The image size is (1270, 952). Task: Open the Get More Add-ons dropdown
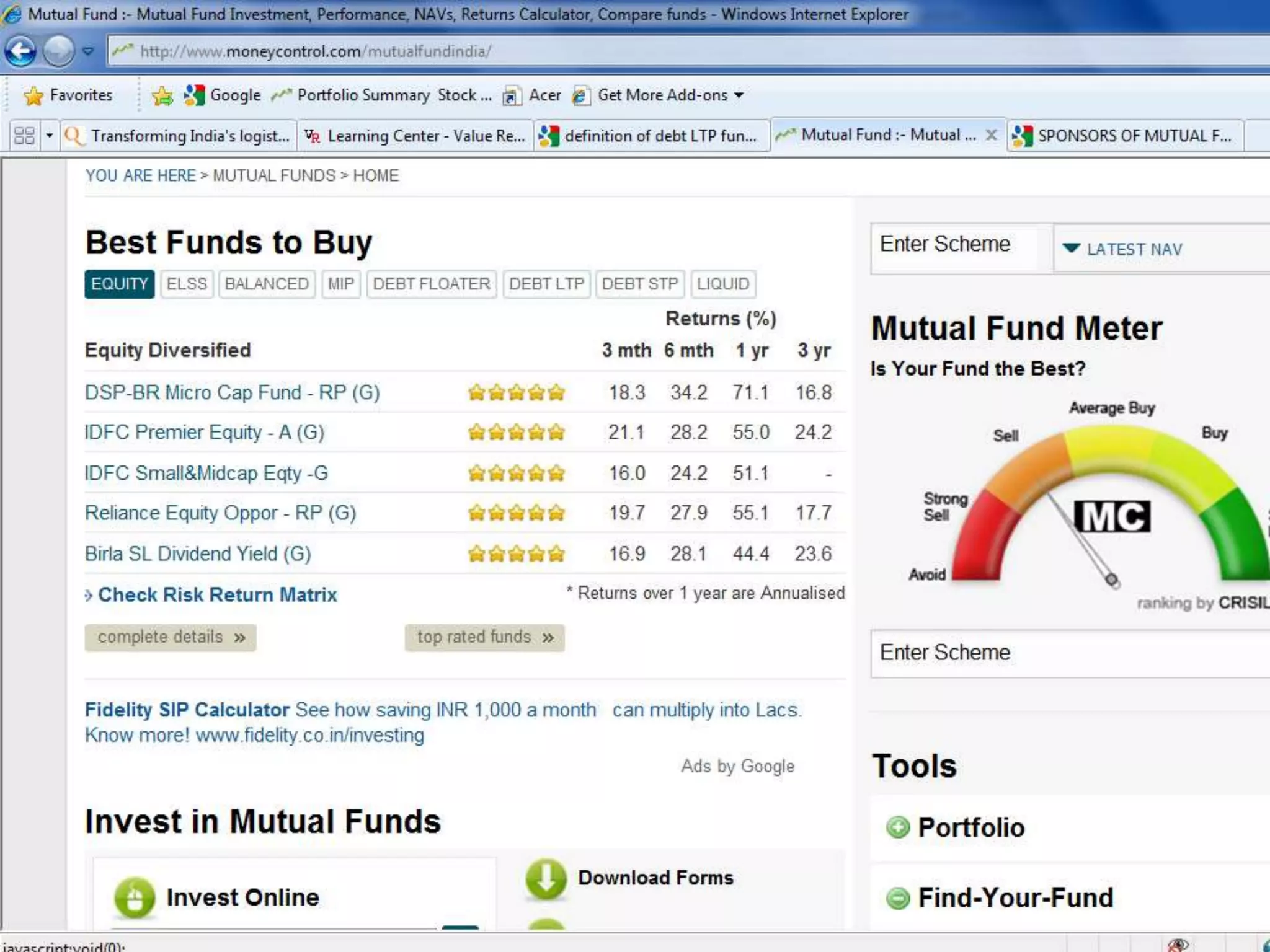click(739, 95)
